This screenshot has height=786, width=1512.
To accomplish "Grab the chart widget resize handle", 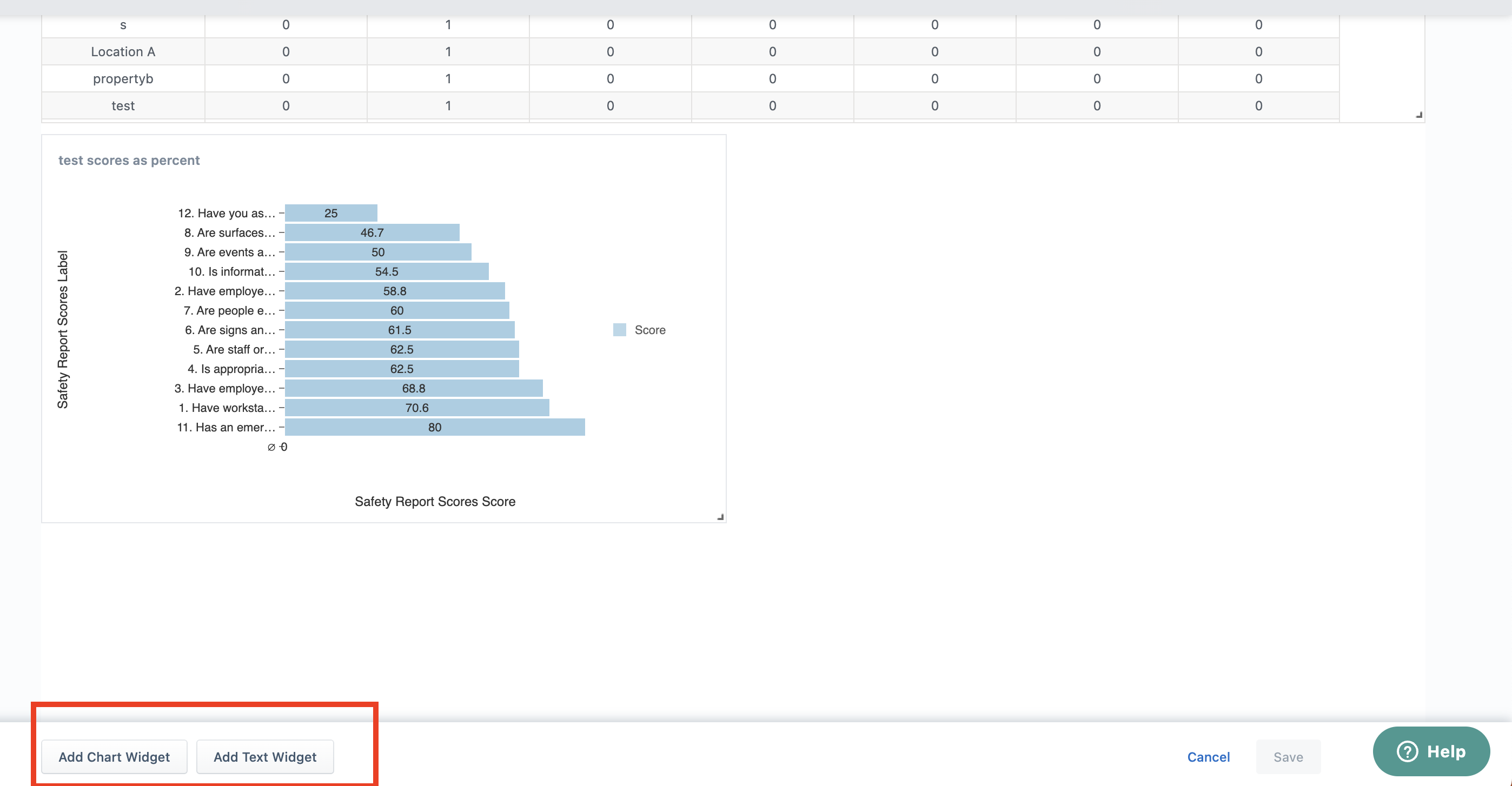I will pos(720,517).
